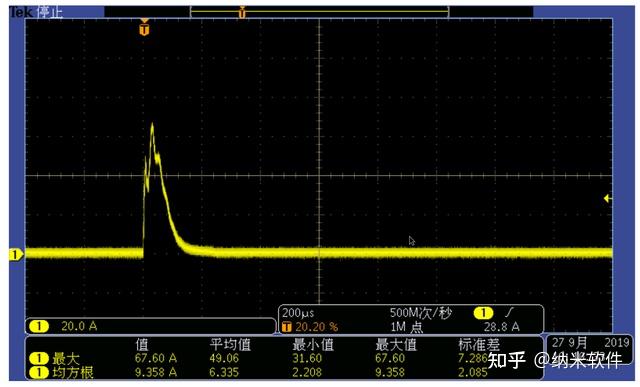Image resolution: width=640 pixels, height=387 pixels.
Task: Select the 49.06 mean value
Action: [224, 358]
